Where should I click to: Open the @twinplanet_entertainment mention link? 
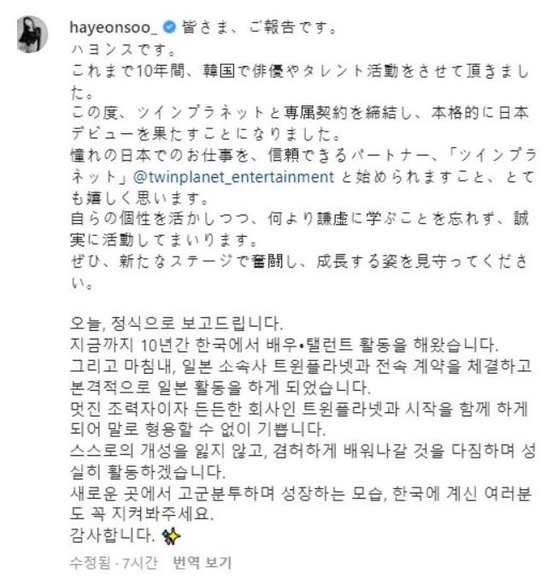pyautogui.click(x=234, y=177)
